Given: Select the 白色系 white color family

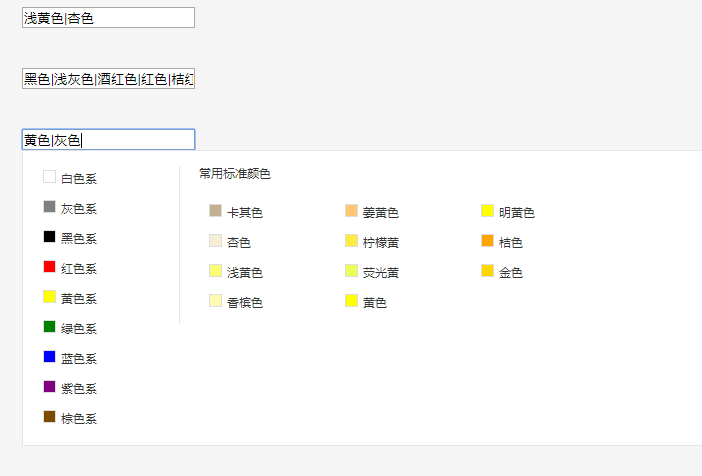Looking at the screenshot, I should [70, 178].
